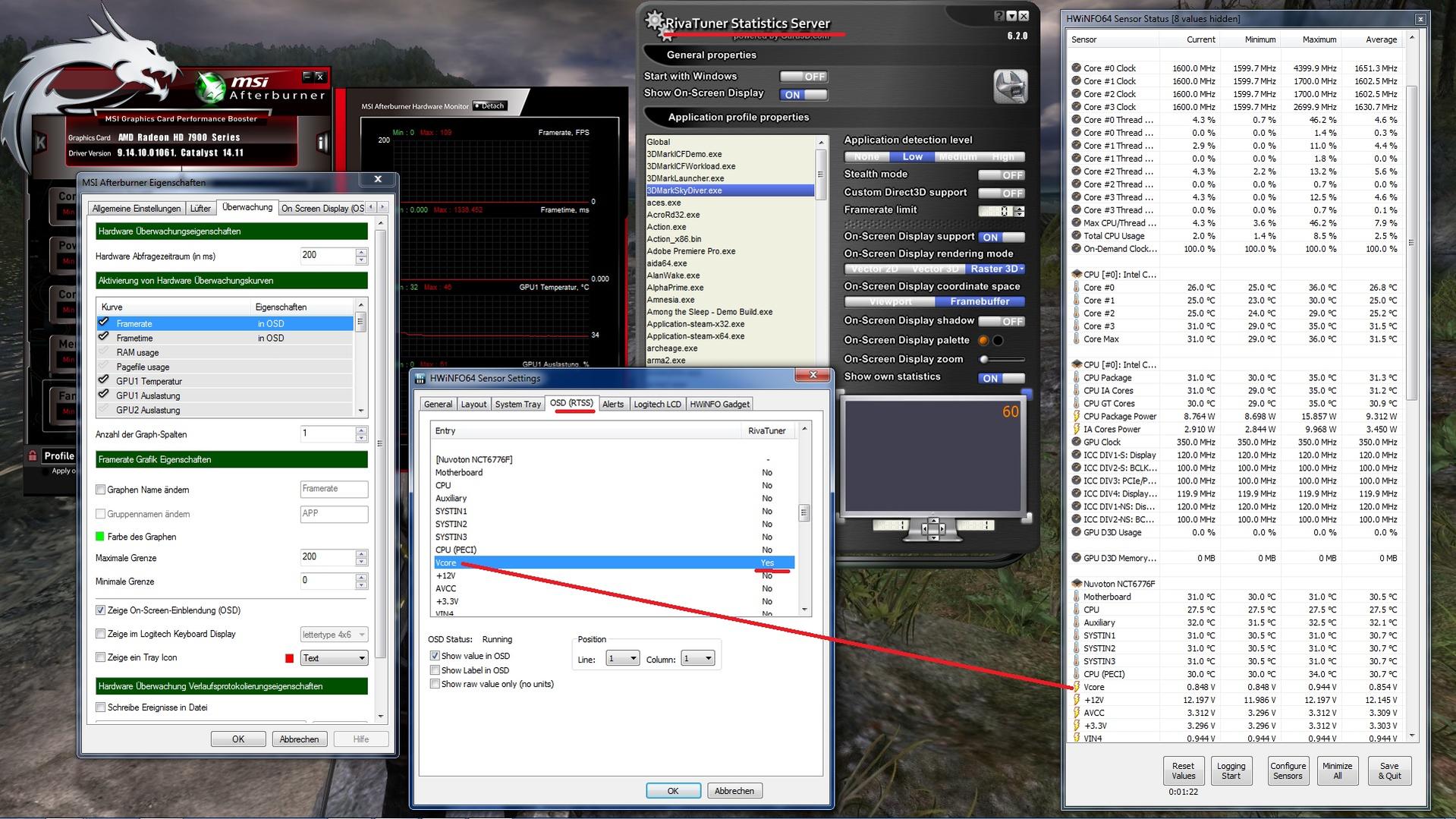The height and width of the screenshot is (819, 1456).
Task: Click the RivaTuner help question mark button
Action: (x=999, y=15)
